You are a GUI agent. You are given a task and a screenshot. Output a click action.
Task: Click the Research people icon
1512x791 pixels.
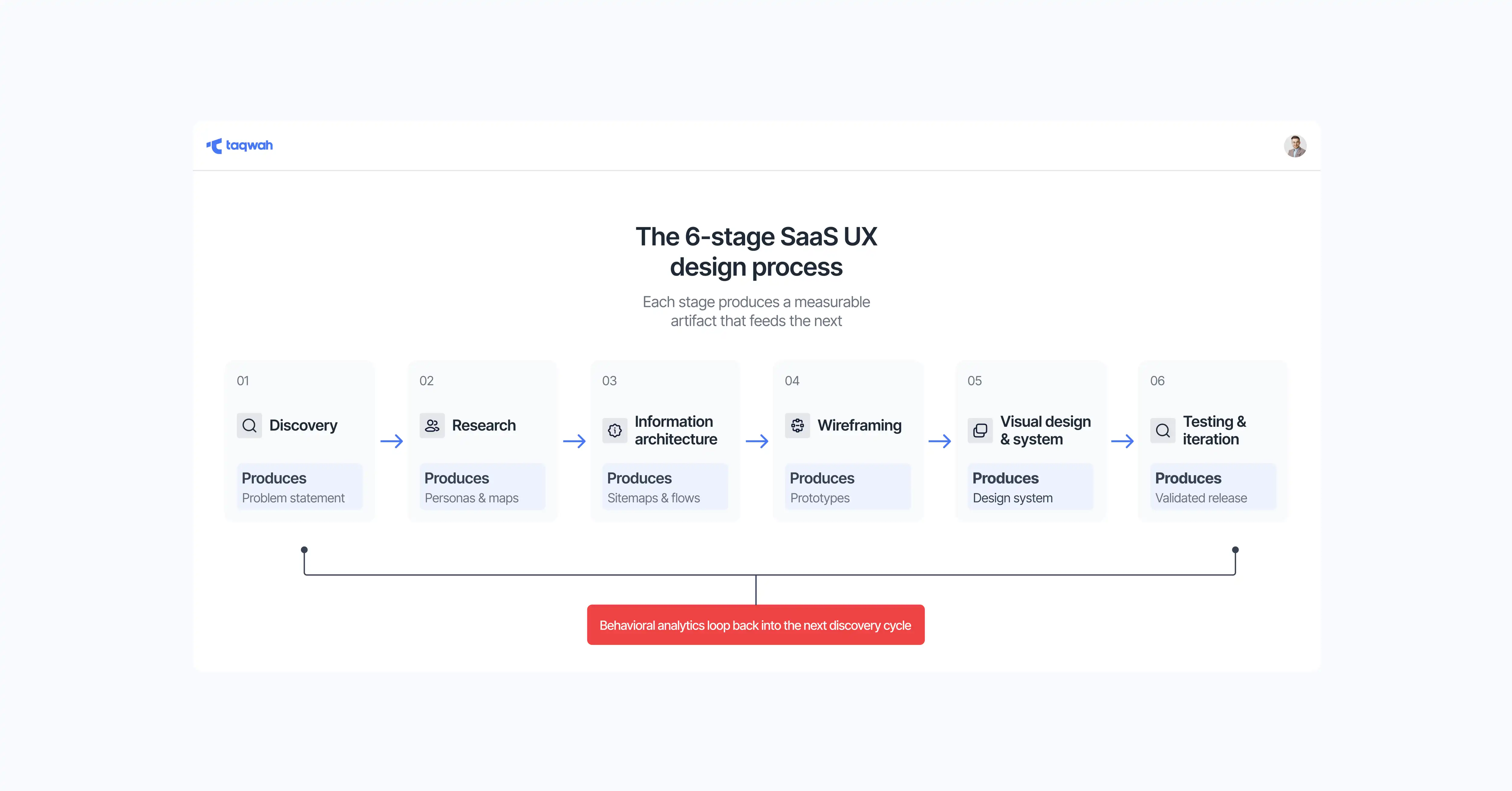pyautogui.click(x=432, y=426)
